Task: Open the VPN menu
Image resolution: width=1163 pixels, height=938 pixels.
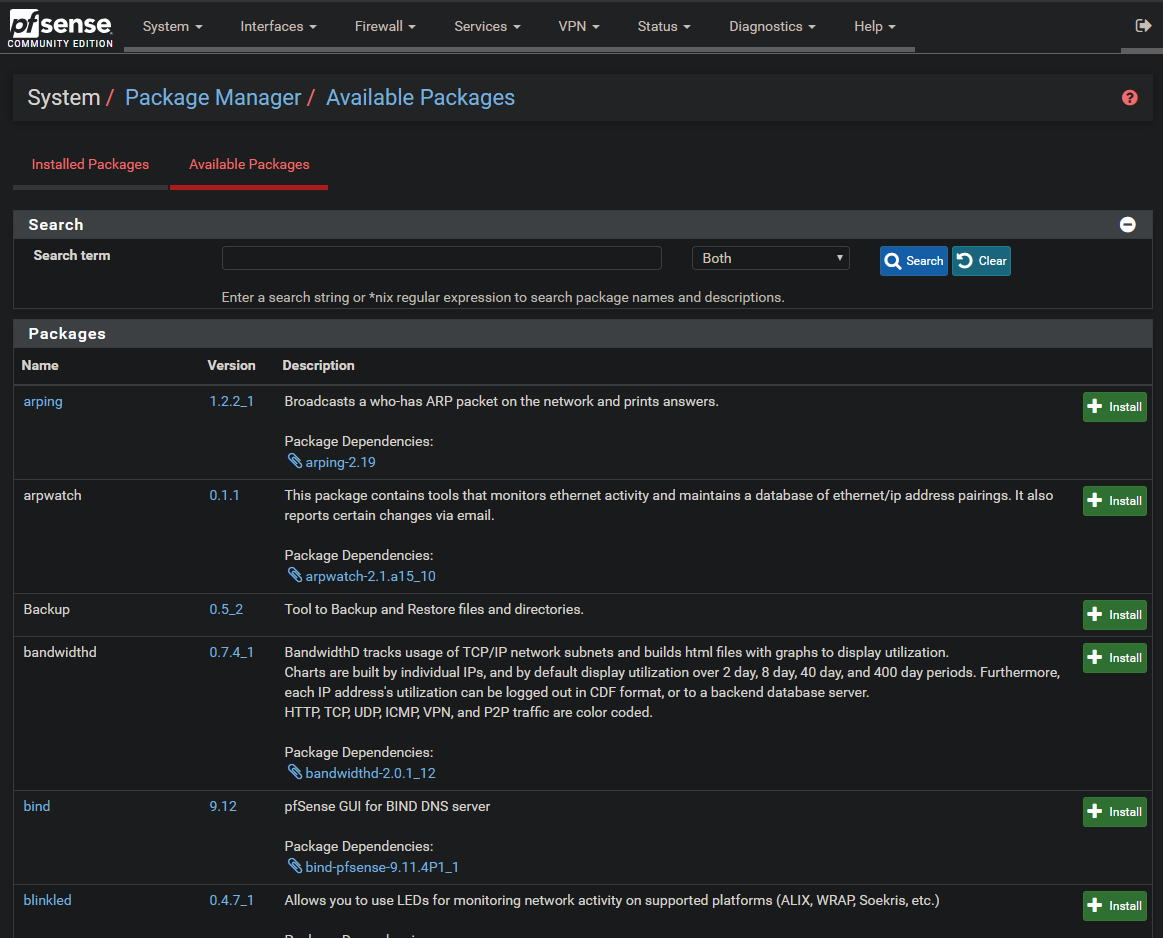Action: (579, 26)
